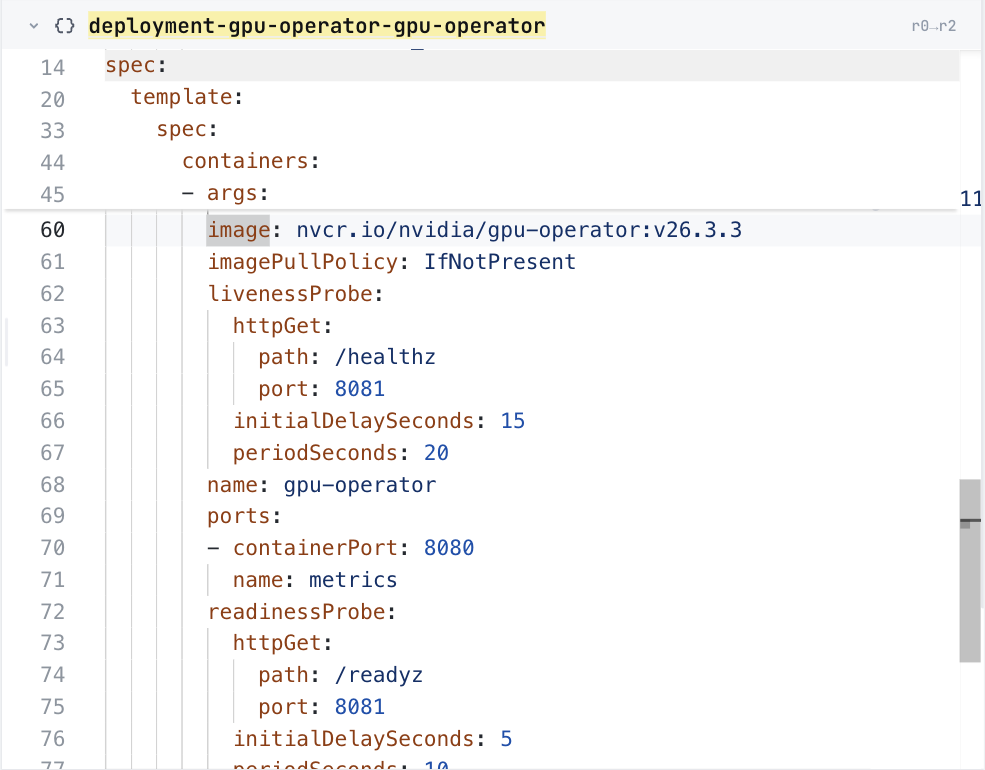Click the IfNotPresent value
This screenshot has height=770, width=985.
pos(499,262)
